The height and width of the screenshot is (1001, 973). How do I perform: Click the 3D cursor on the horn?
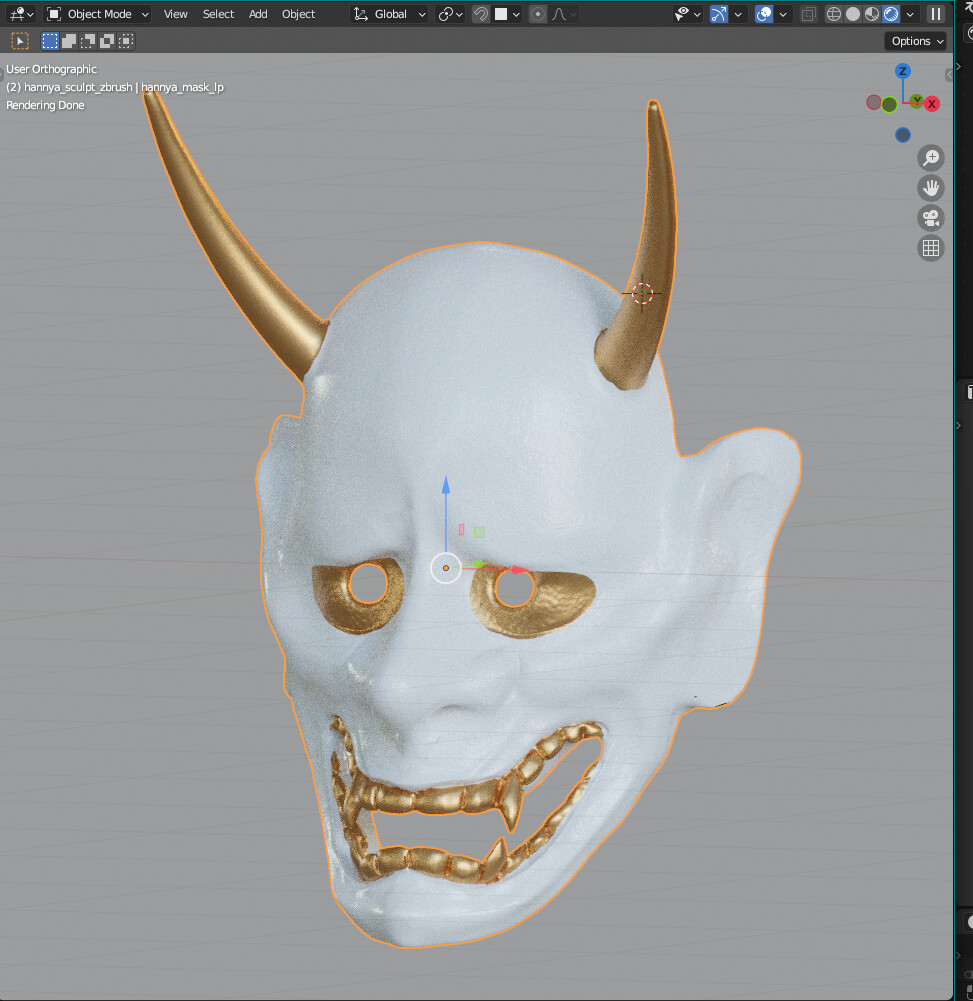pyautogui.click(x=642, y=293)
